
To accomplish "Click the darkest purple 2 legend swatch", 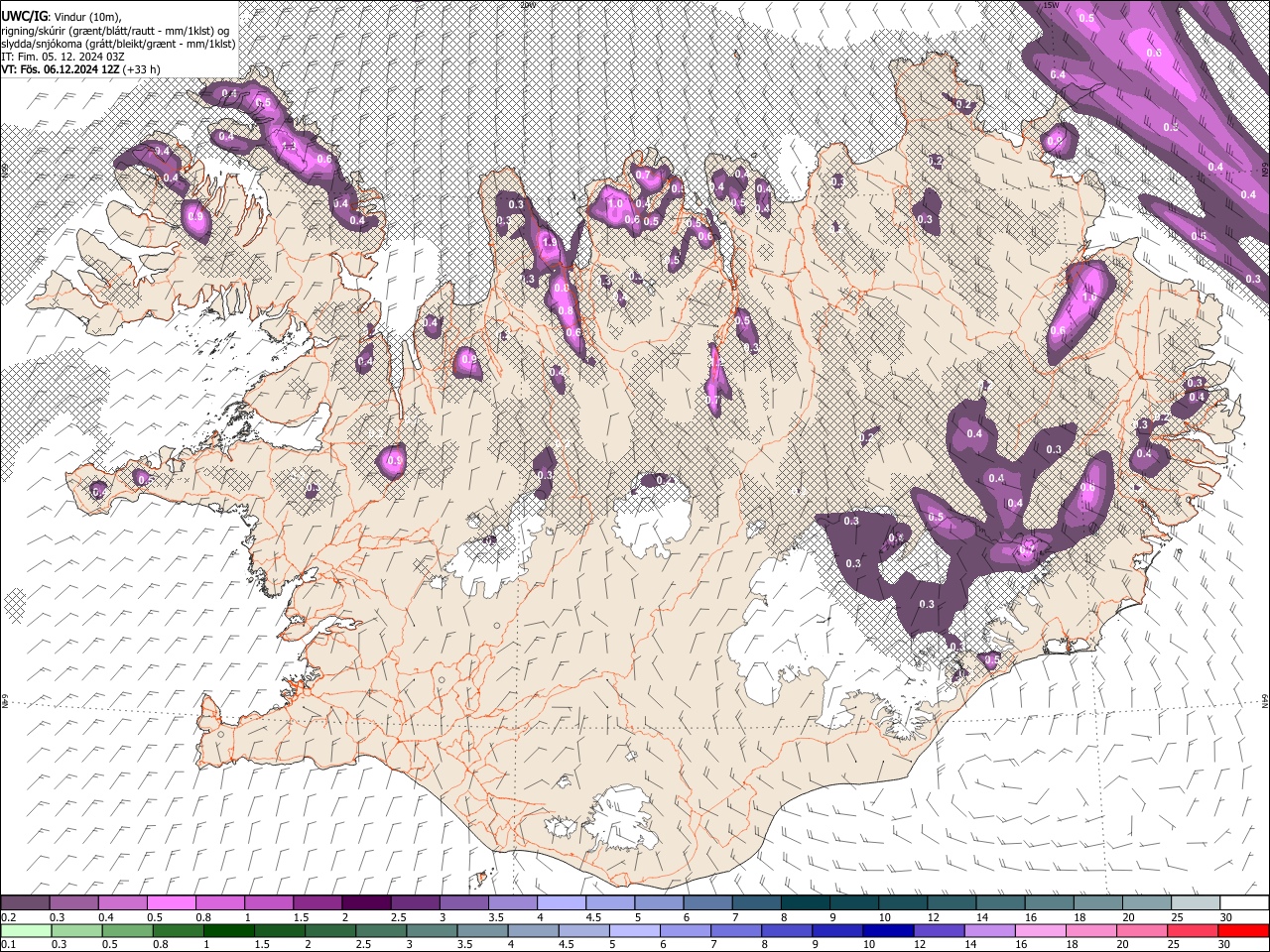I will [365, 903].
